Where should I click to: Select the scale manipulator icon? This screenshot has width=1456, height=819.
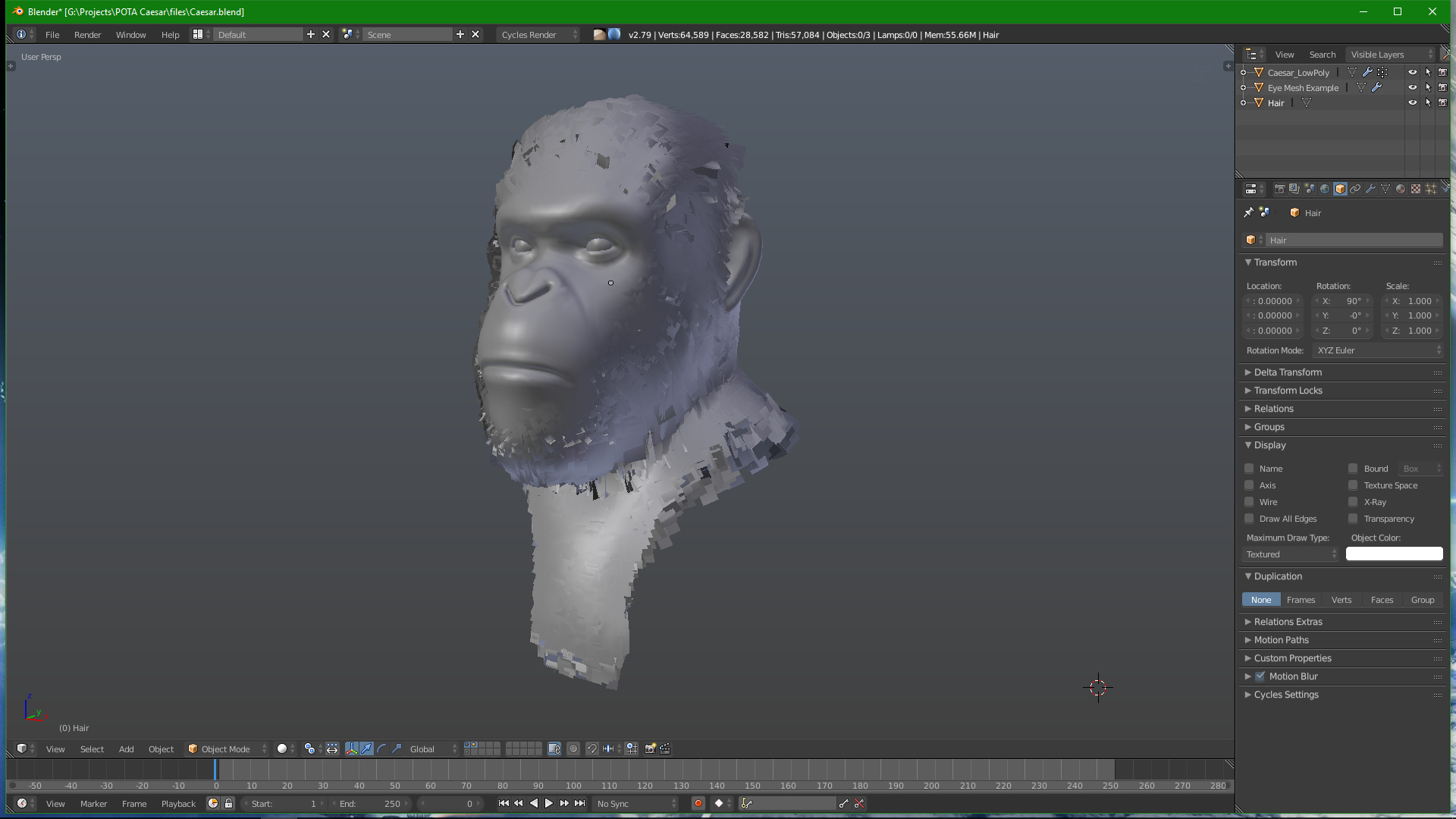[397, 748]
